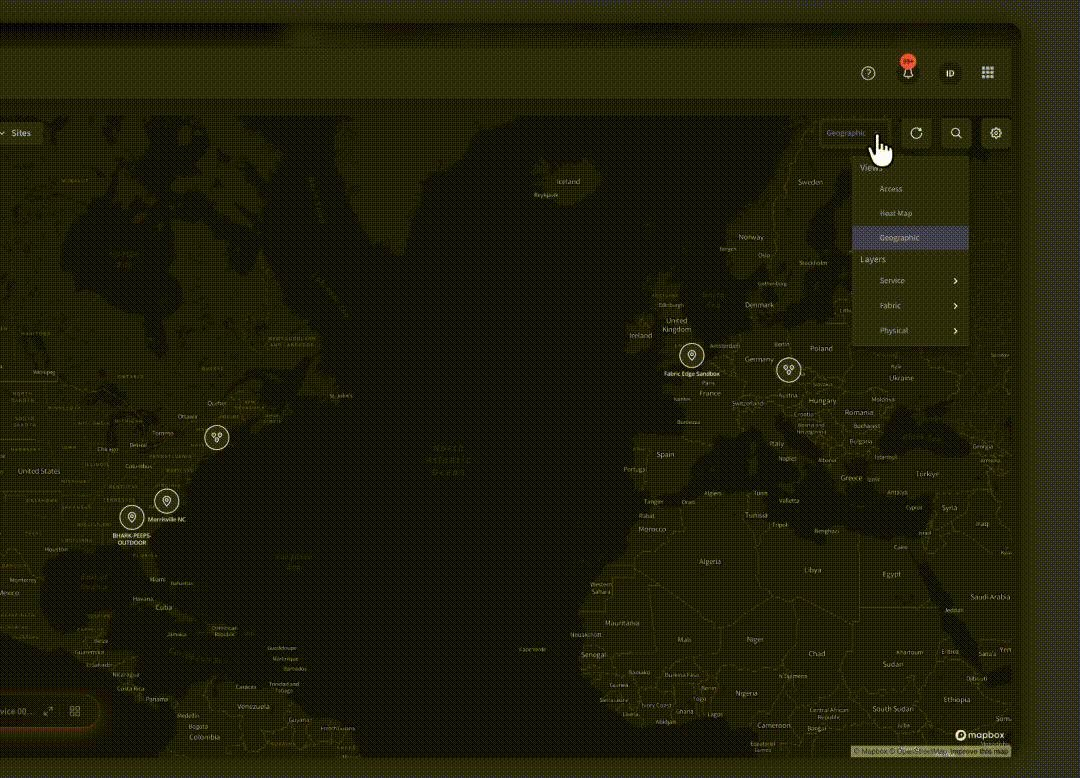Viewport: 1080px width, 778px height.
Task: Open the map search magnifier
Action: [956, 133]
